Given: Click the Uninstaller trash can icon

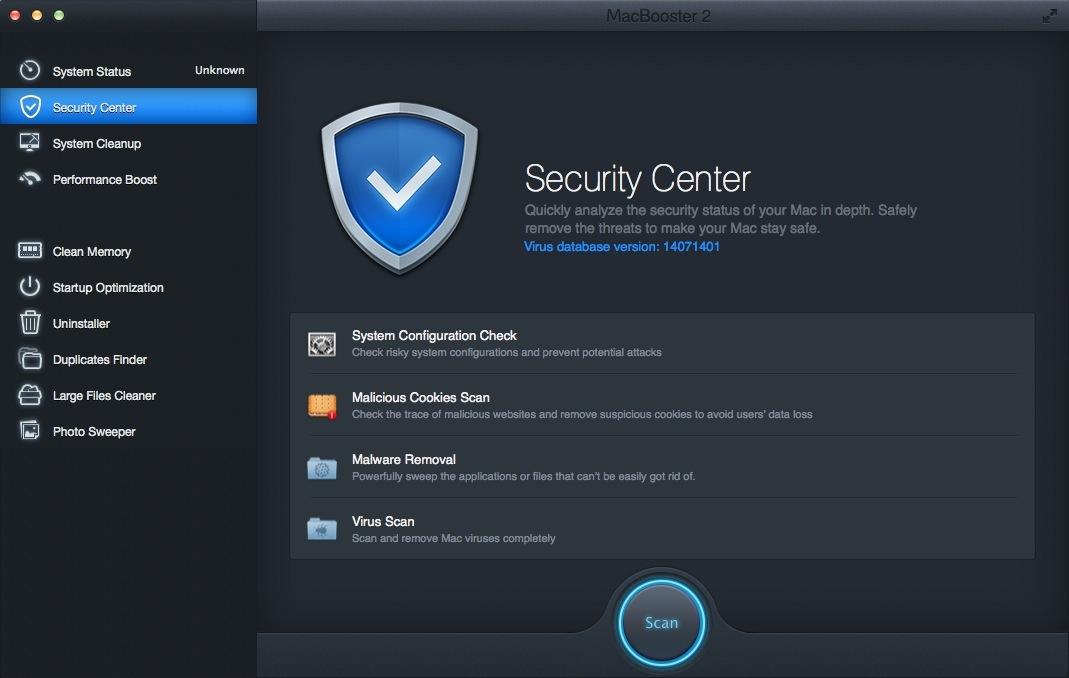Looking at the screenshot, I should click(x=30, y=323).
